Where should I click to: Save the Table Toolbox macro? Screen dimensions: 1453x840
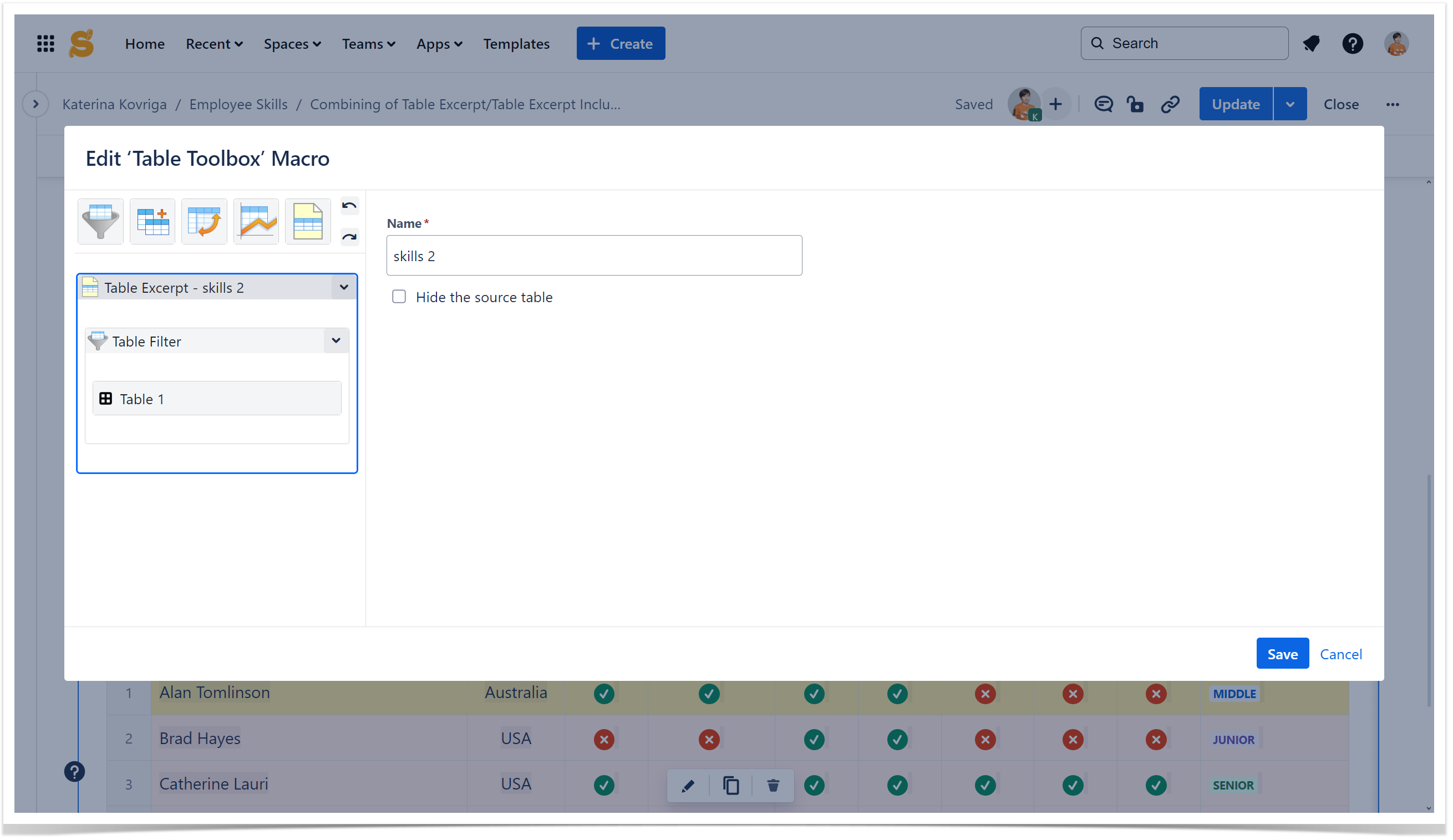1282,654
